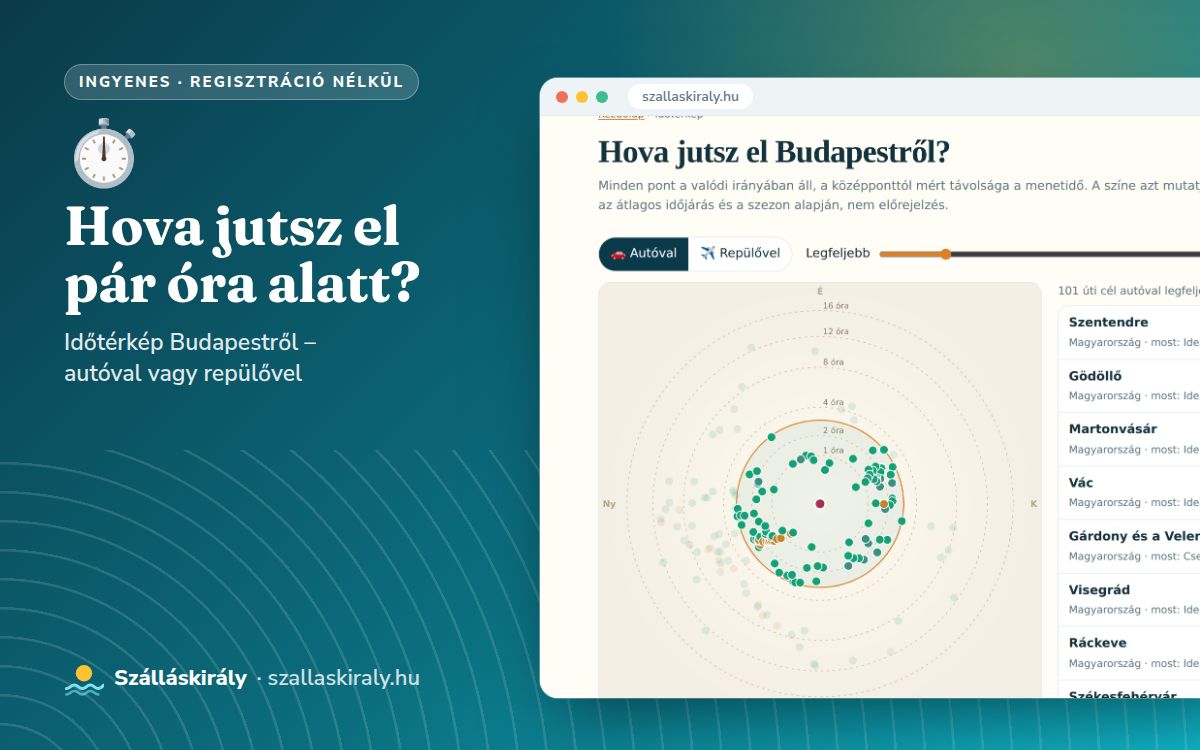Click the 'Szálláskirály' brand name at bottom
1200x750 pixels.
tap(180, 678)
